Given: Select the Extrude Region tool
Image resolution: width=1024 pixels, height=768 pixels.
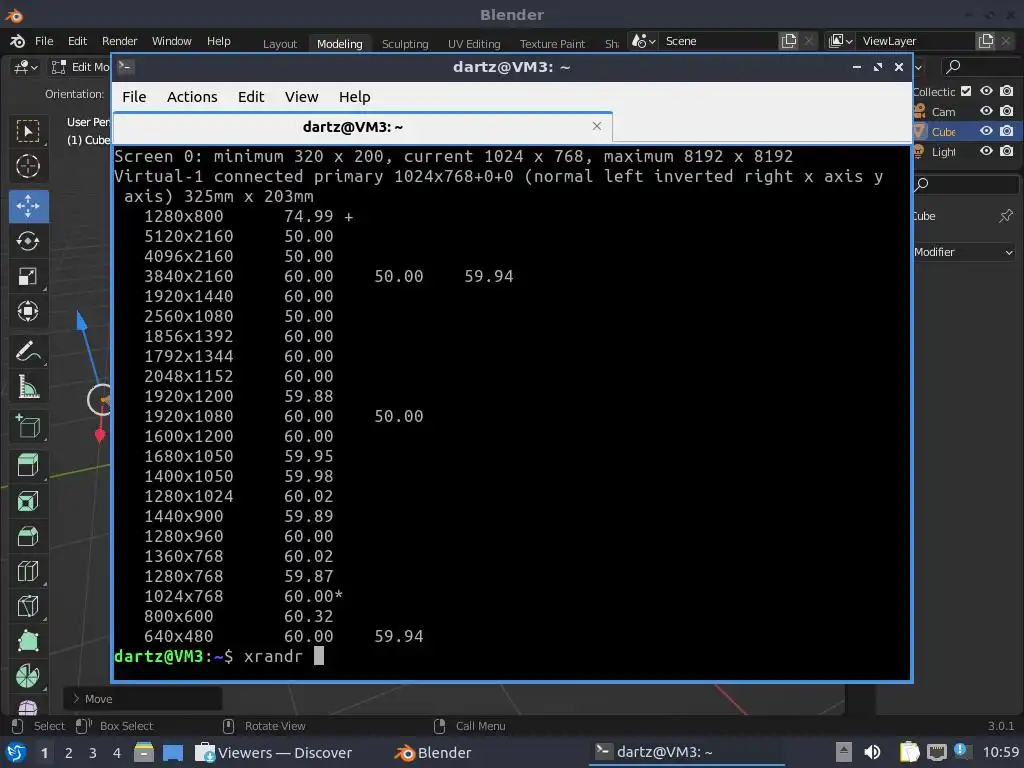Looking at the screenshot, I should [28, 466].
